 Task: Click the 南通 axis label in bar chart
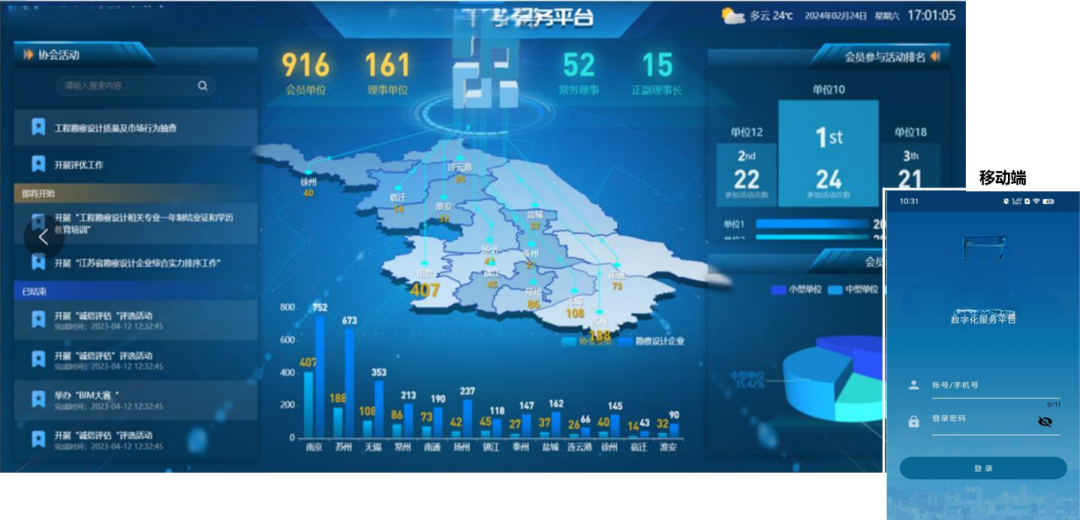coord(432,446)
